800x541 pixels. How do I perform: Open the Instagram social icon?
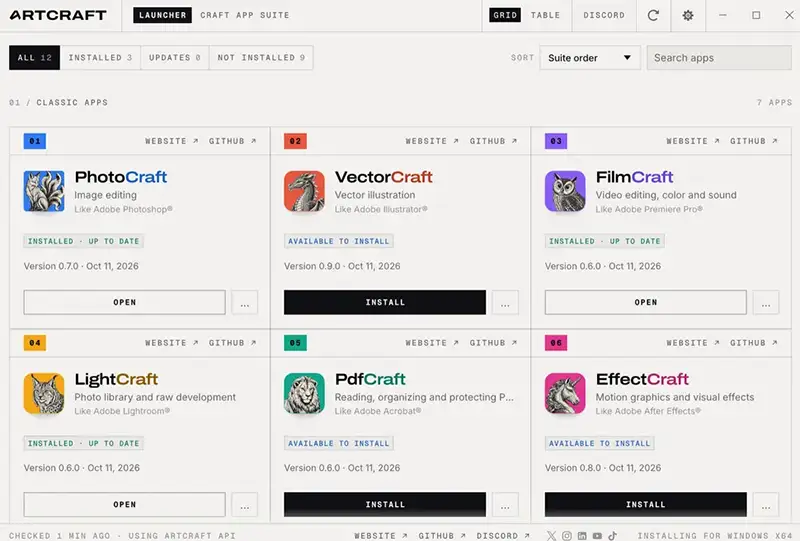tap(567, 535)
